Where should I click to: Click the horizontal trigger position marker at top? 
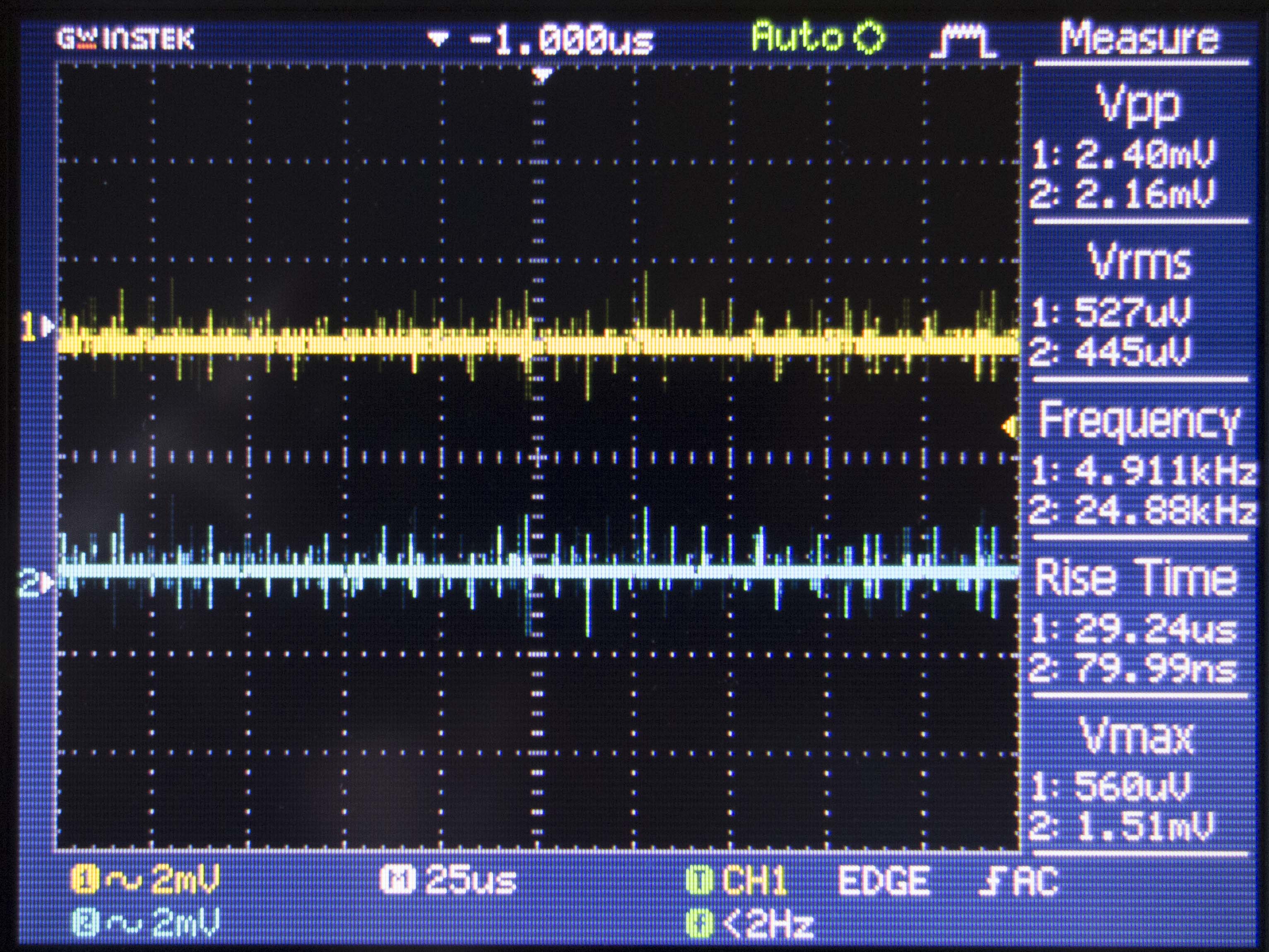[x=542, y=75]
